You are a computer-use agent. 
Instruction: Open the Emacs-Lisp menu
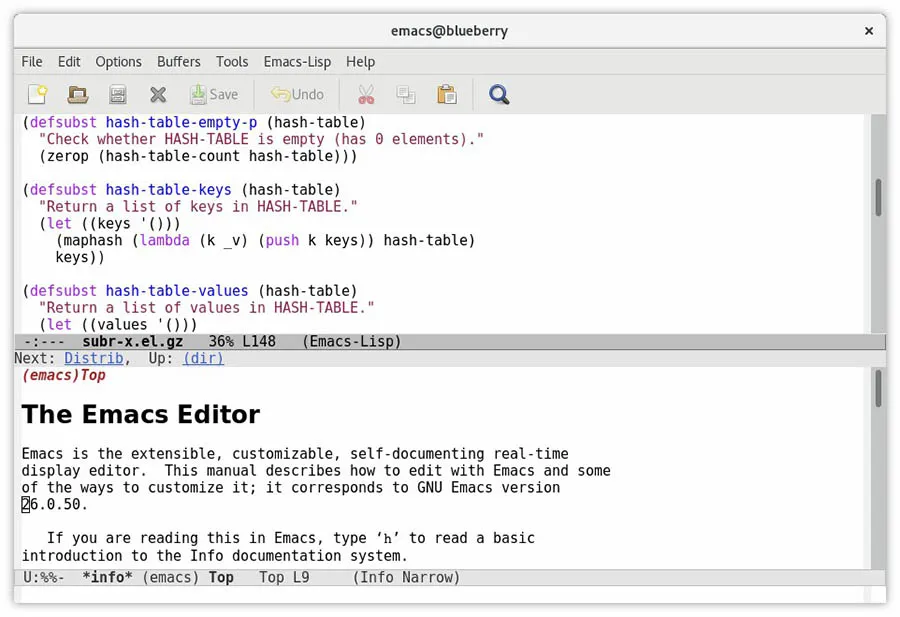pos(297,61)
